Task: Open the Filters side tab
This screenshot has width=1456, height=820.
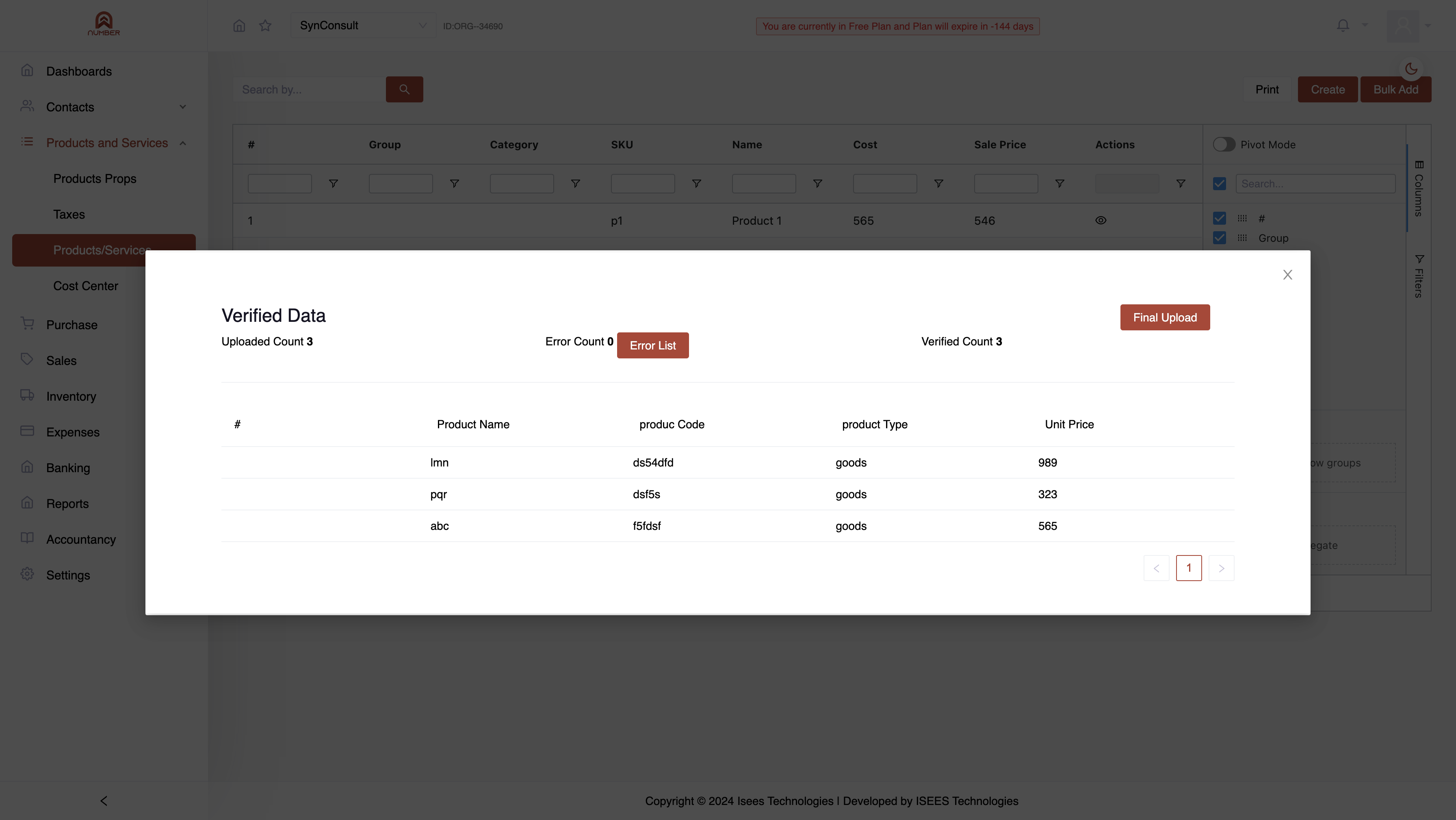Action: click(1419, 276)
